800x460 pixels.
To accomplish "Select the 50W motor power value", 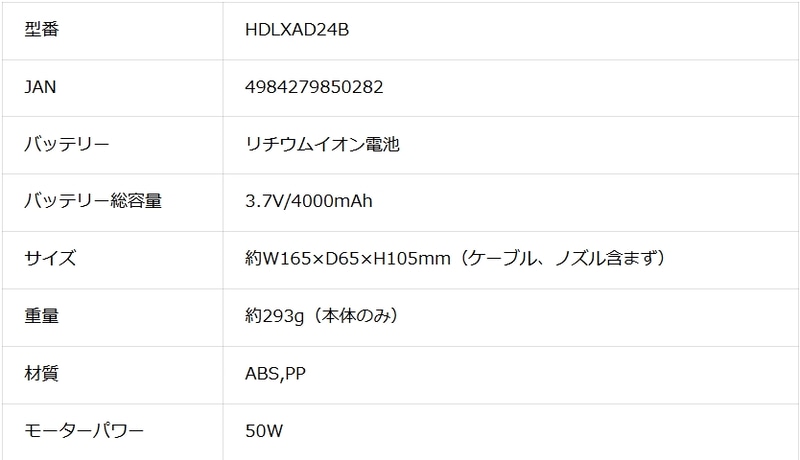I will [264, 433].
